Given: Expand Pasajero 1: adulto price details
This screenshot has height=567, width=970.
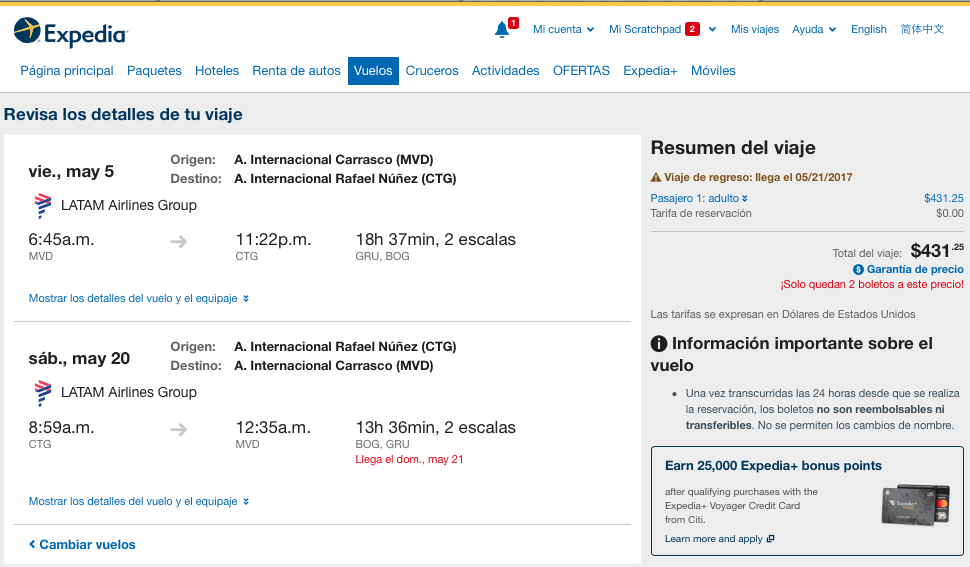Looking at the screenshot, I should pos(698,198).
